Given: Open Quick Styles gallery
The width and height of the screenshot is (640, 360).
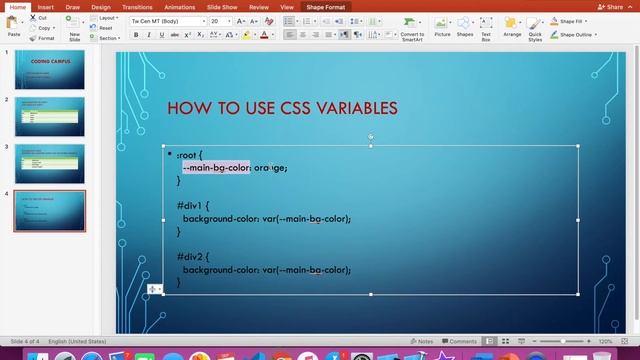Looking at the screenshot, I should click(x=535, y=29).
